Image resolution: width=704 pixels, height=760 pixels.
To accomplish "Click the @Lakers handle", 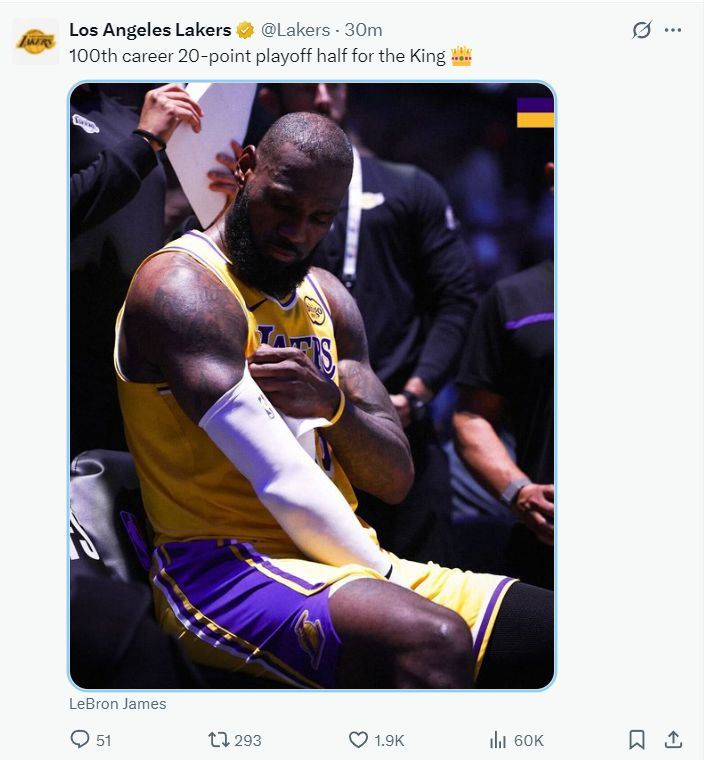I will pos(296,30).
